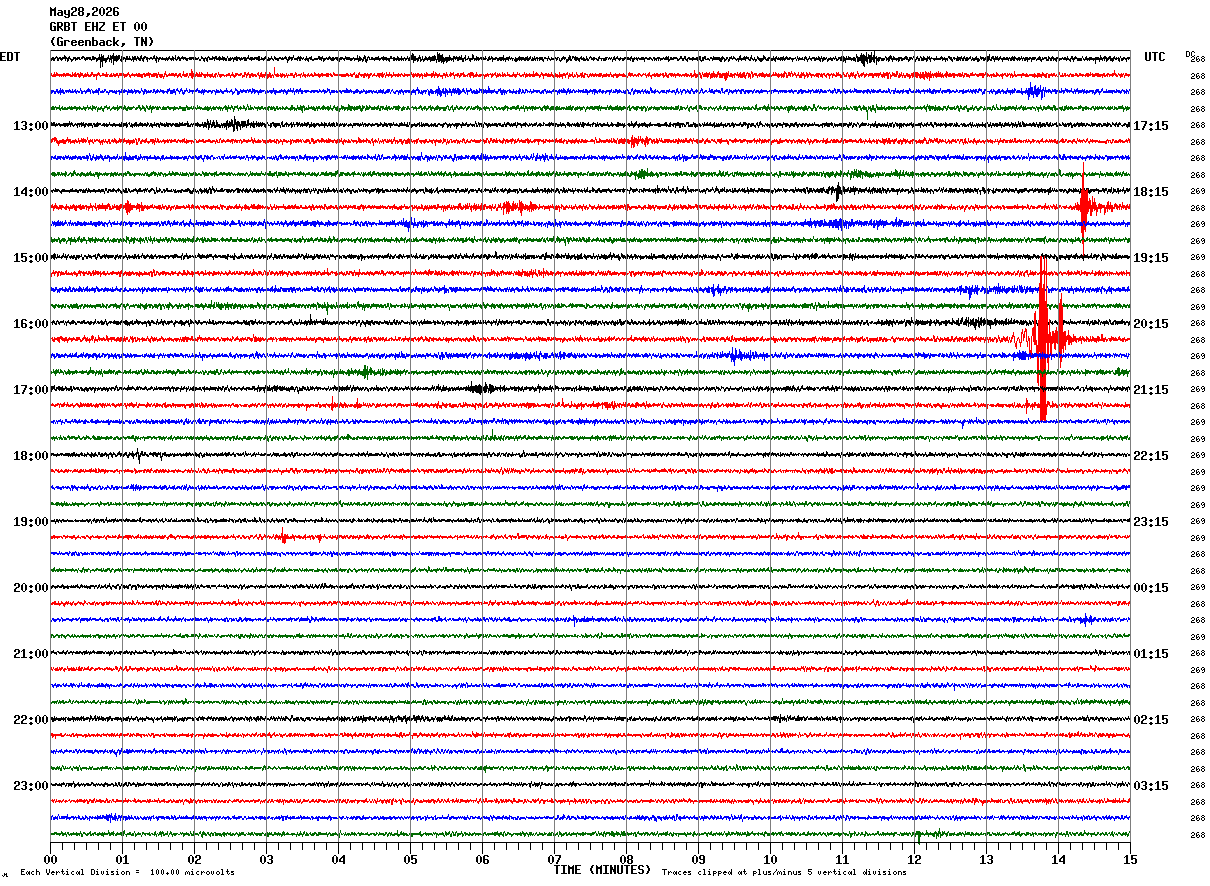Select minute 15 tick label on time axis
The width and height of the screenshot is (1210, 886).
click(x=1130, y=859)
